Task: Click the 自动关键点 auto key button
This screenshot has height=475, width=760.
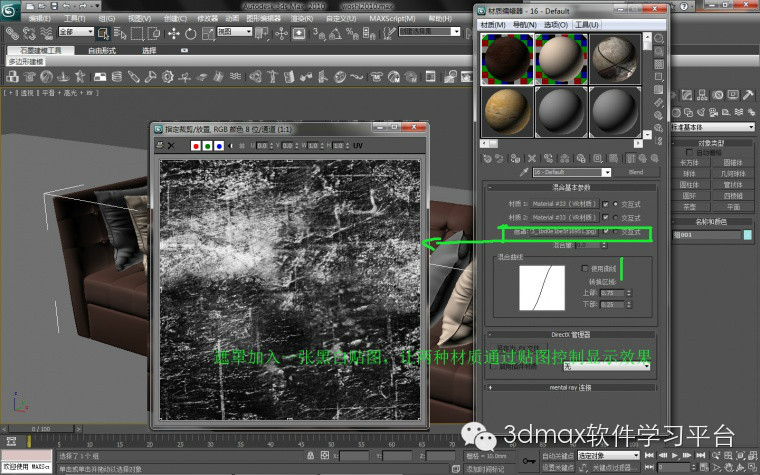Action: tap(558, 455)
